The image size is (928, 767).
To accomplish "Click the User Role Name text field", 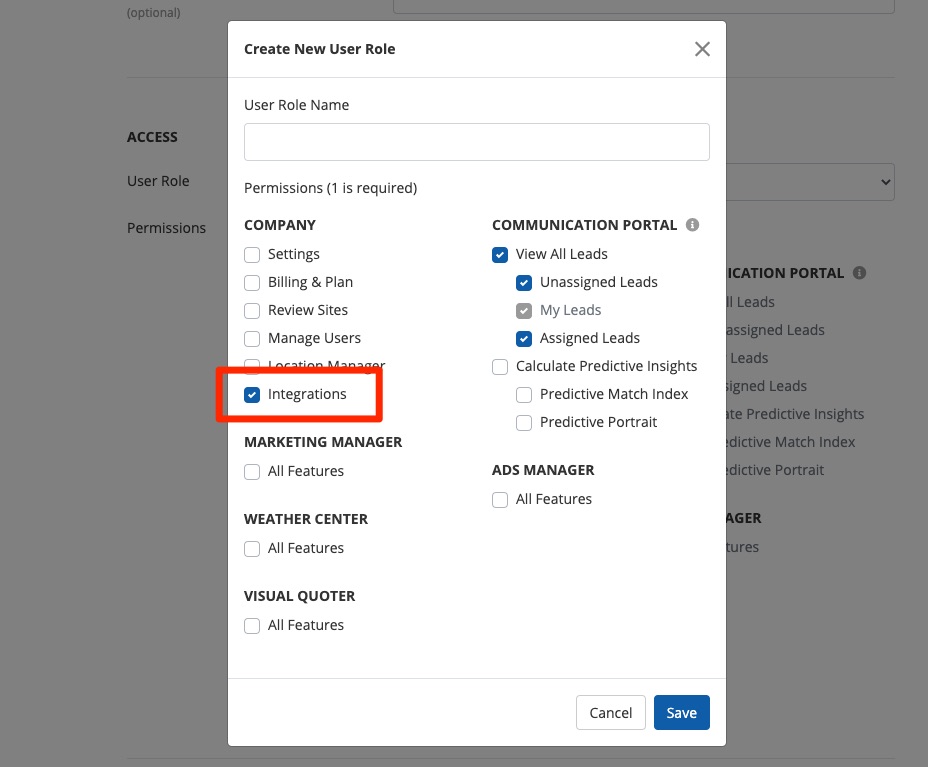I will (x=476, y=142).
